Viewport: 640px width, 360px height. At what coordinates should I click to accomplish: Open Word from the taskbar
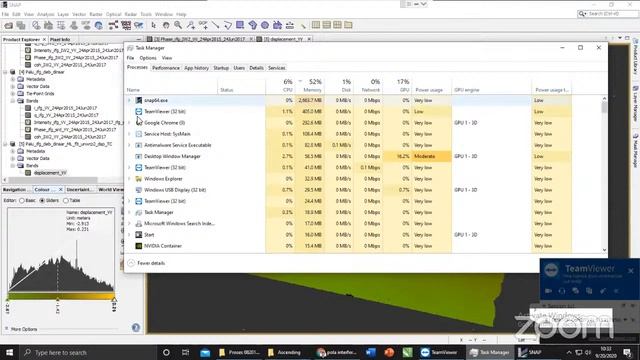pos(371,352)
